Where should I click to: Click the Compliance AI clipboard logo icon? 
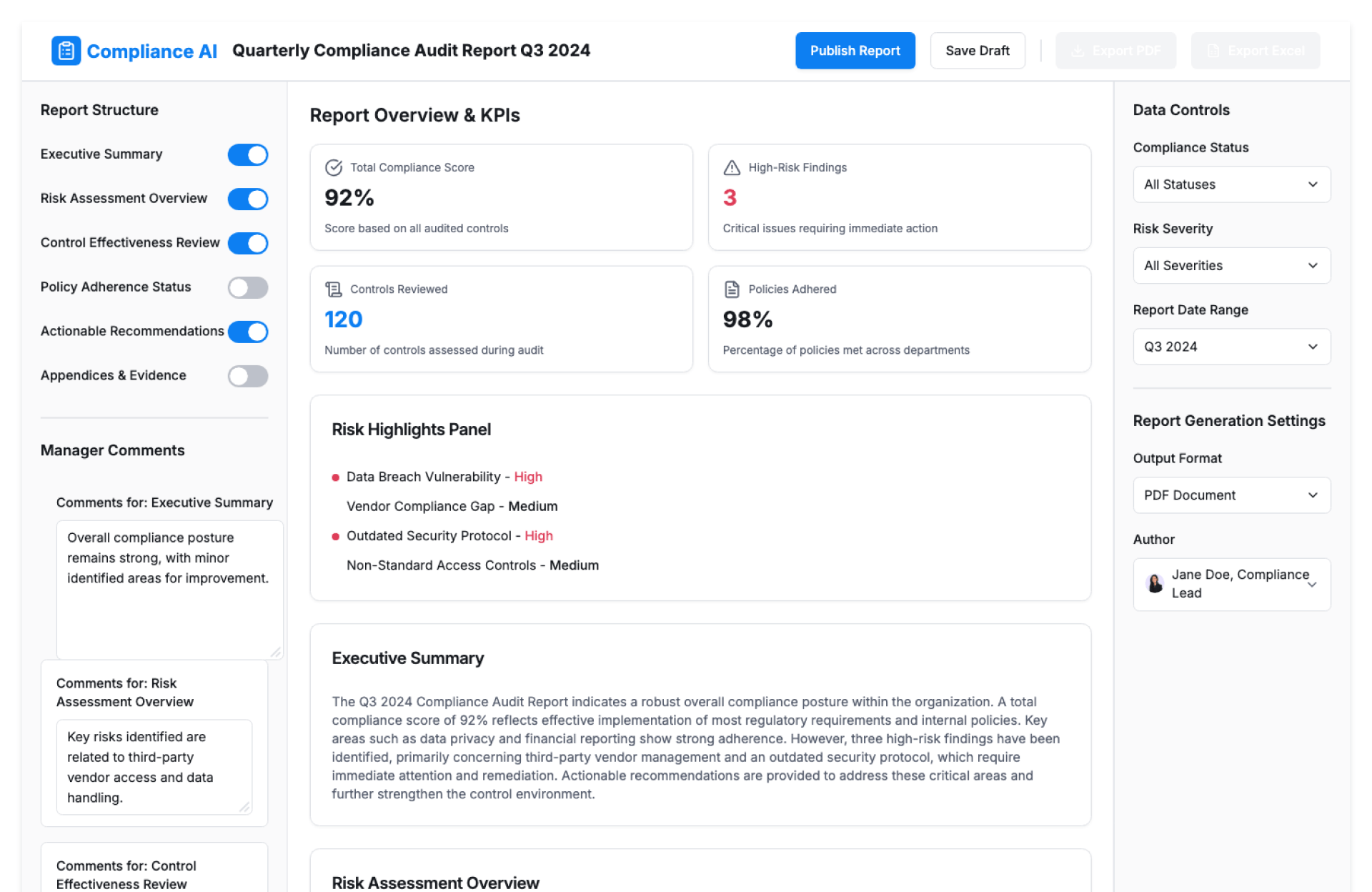click(66, 51)
